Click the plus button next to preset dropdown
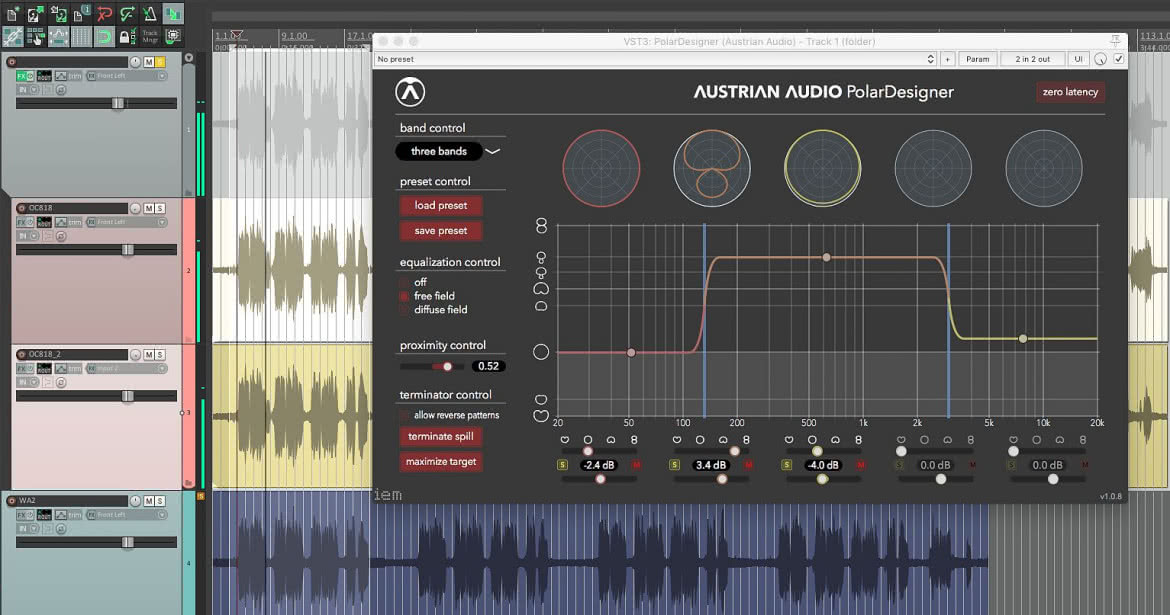The image size is (1170, 615). [x=948, y=59]
